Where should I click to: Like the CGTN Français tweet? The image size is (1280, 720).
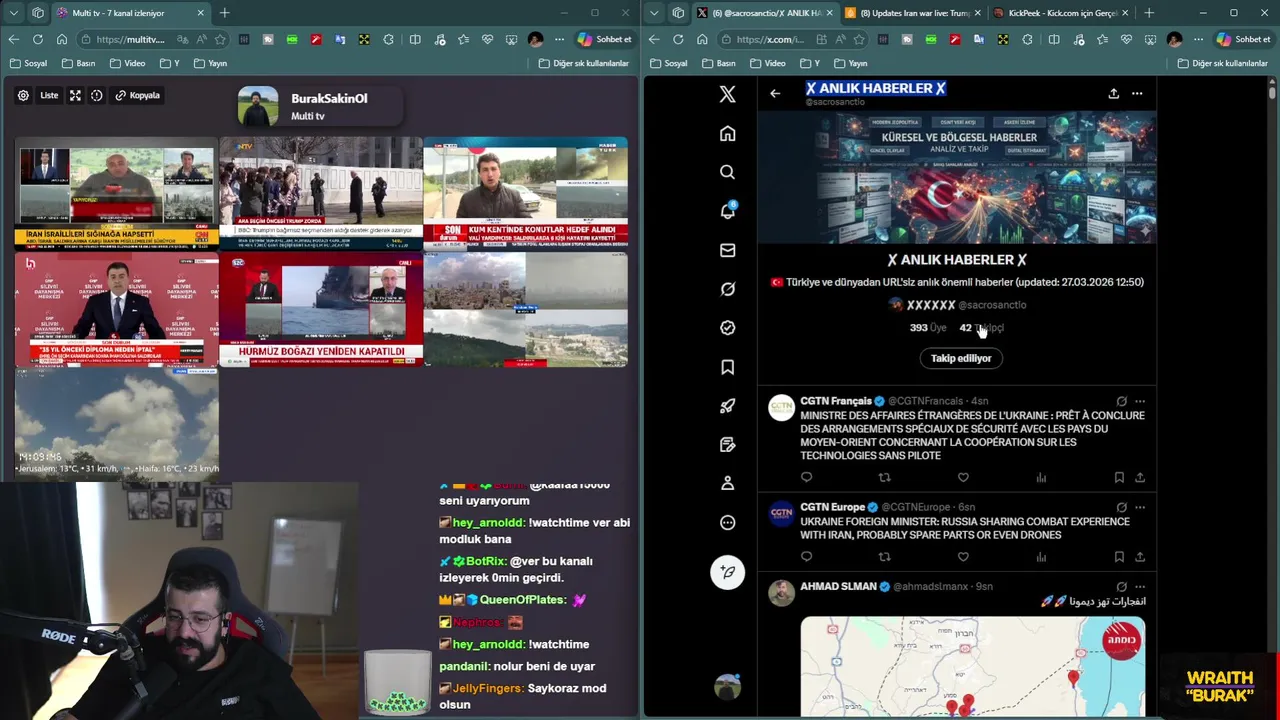pos(963,478)
